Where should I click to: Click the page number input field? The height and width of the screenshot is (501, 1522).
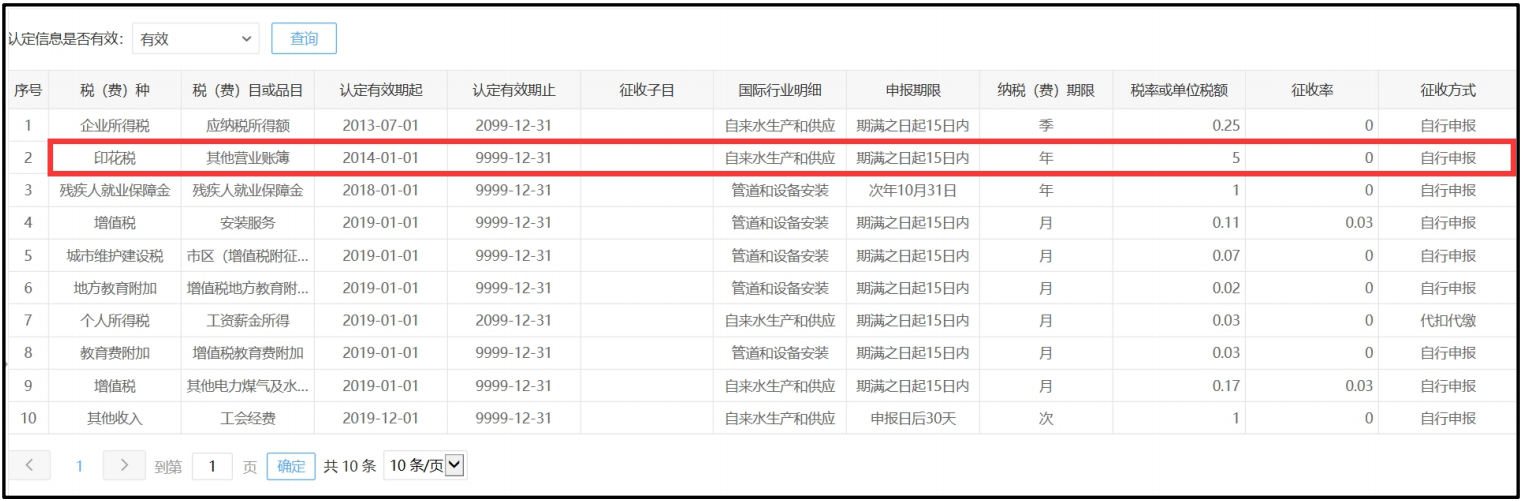(212, 466)
